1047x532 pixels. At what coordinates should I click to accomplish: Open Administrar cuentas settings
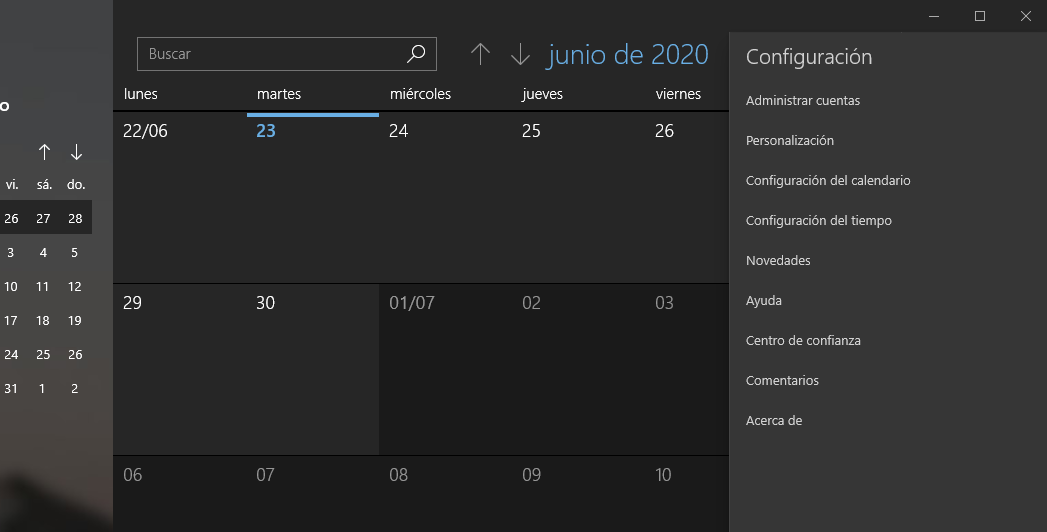(803, 101)
